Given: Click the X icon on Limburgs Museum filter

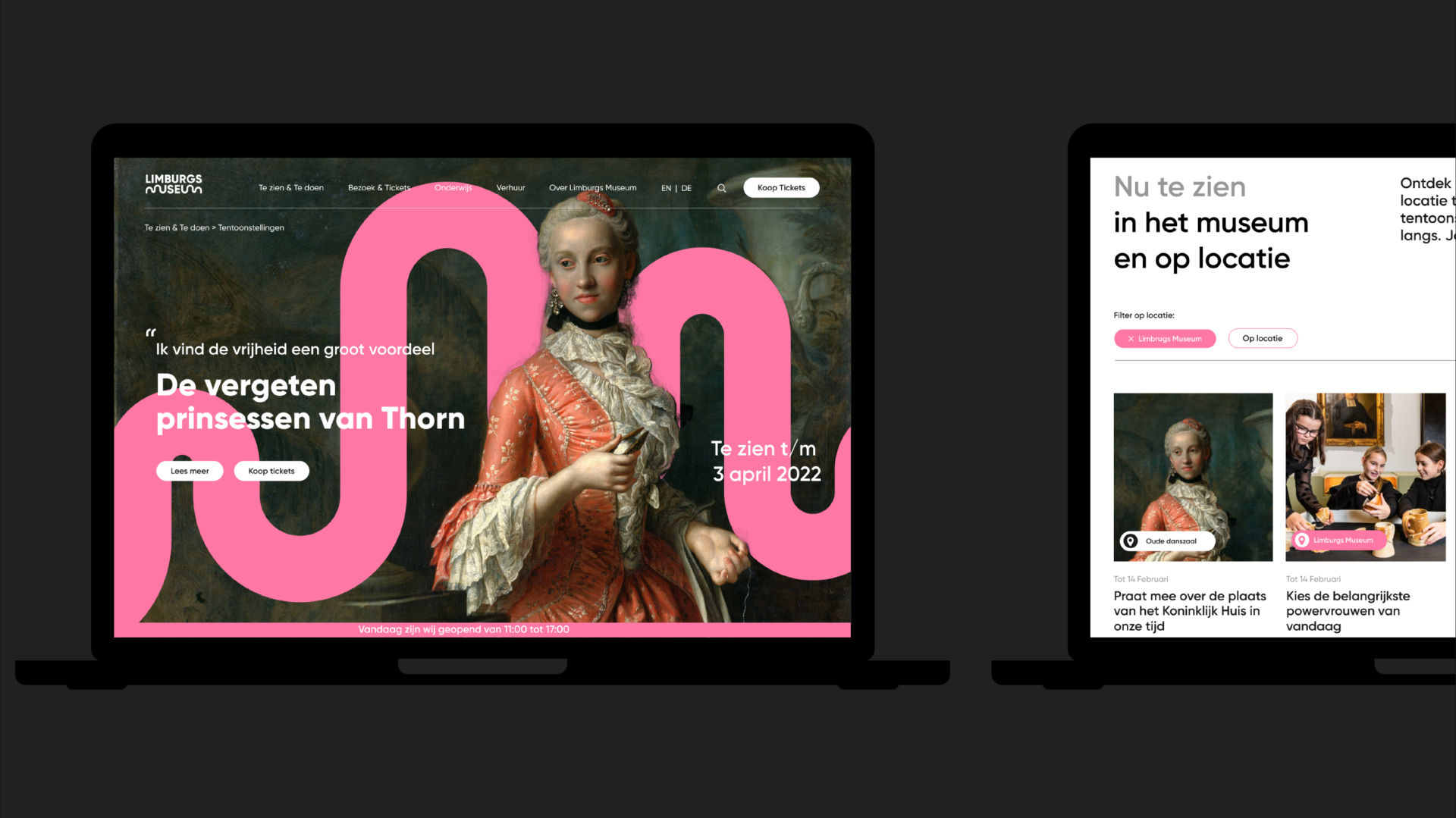Looking at the screenshot, I should click(x=1131, y=339).
